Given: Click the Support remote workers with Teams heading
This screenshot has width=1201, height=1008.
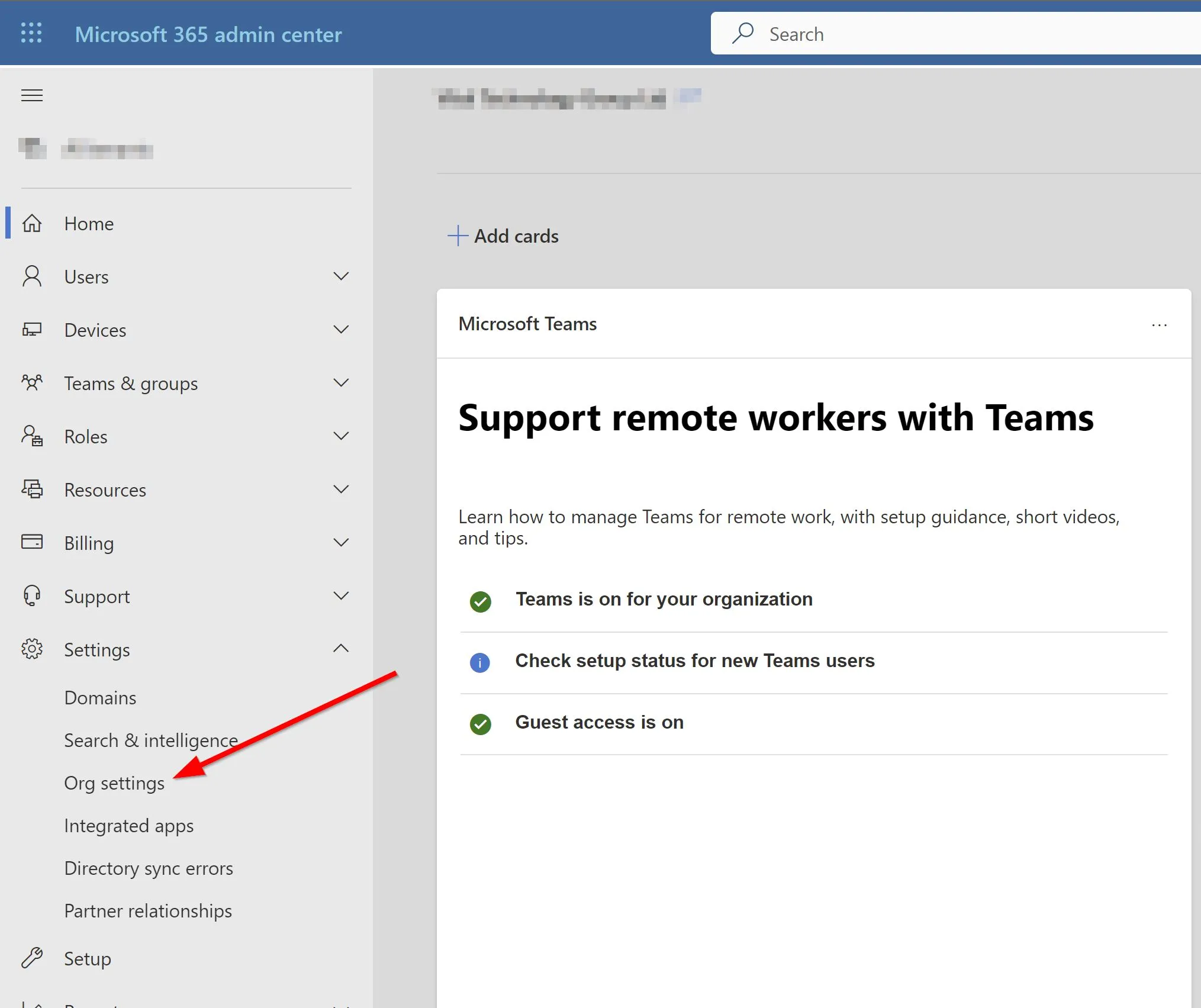Looking at the screenshot, I should 776,418.
